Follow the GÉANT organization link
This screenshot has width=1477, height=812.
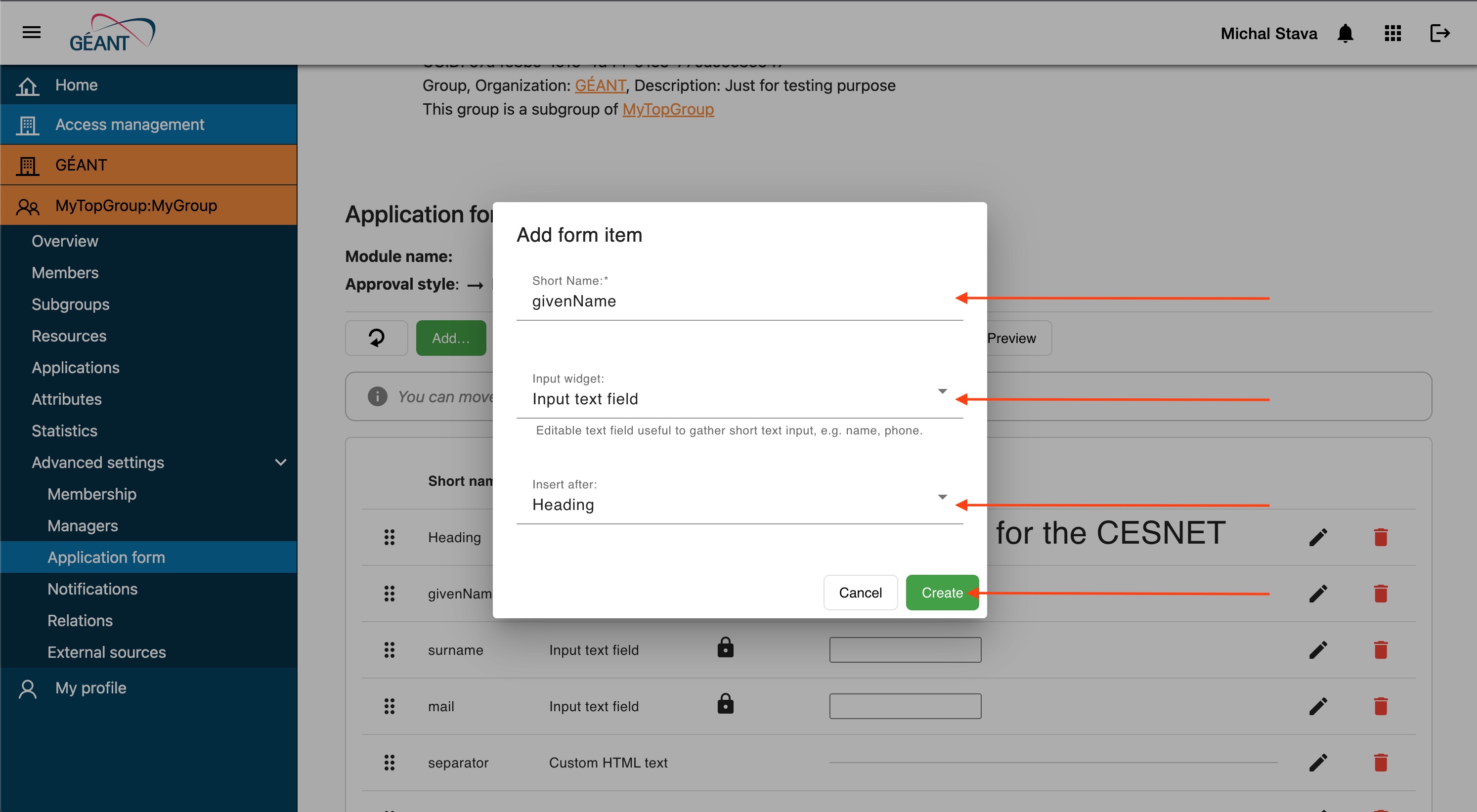tap(600, 85)
